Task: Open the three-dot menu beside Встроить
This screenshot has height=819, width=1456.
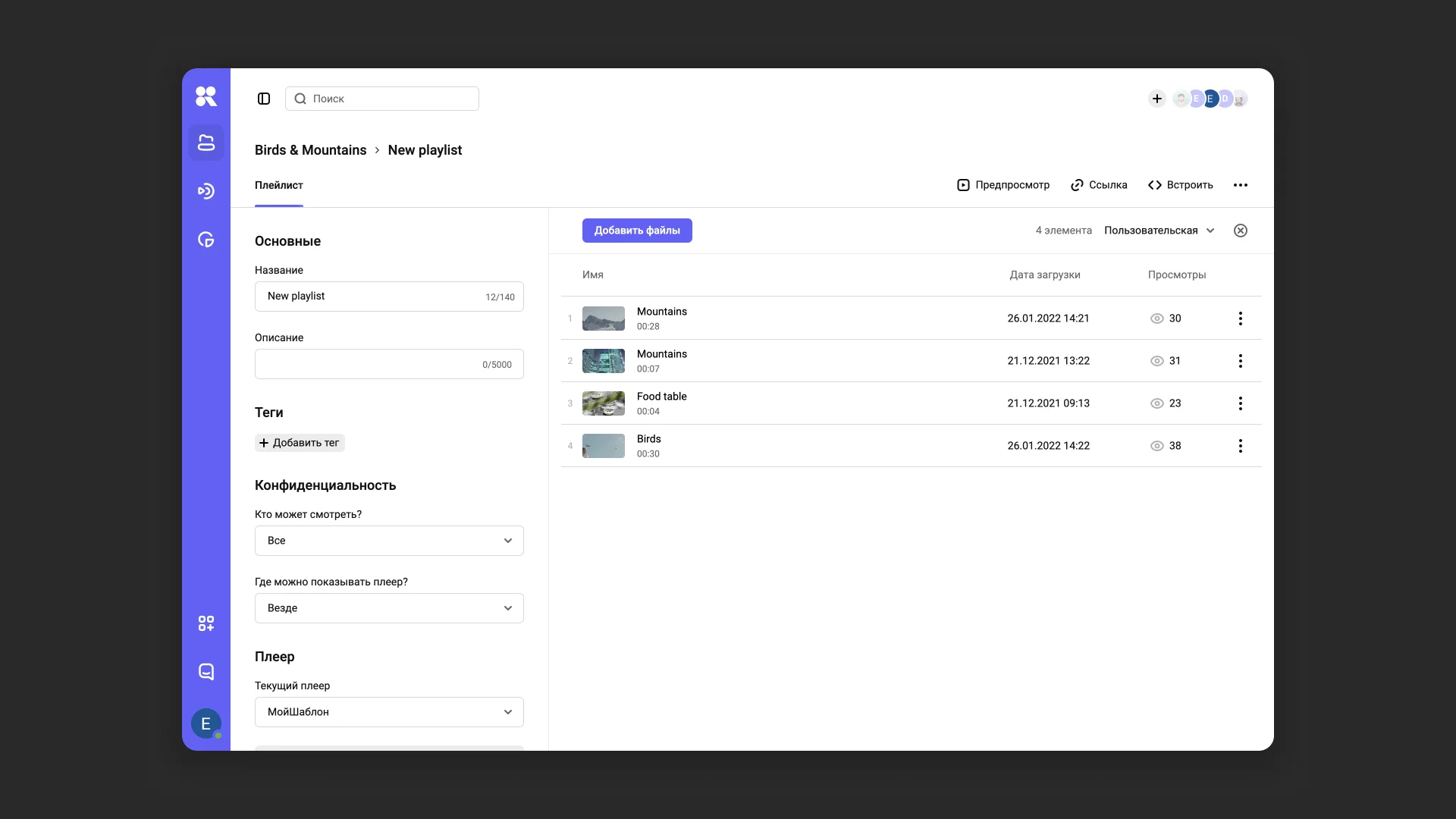Action: (1241, 185)
